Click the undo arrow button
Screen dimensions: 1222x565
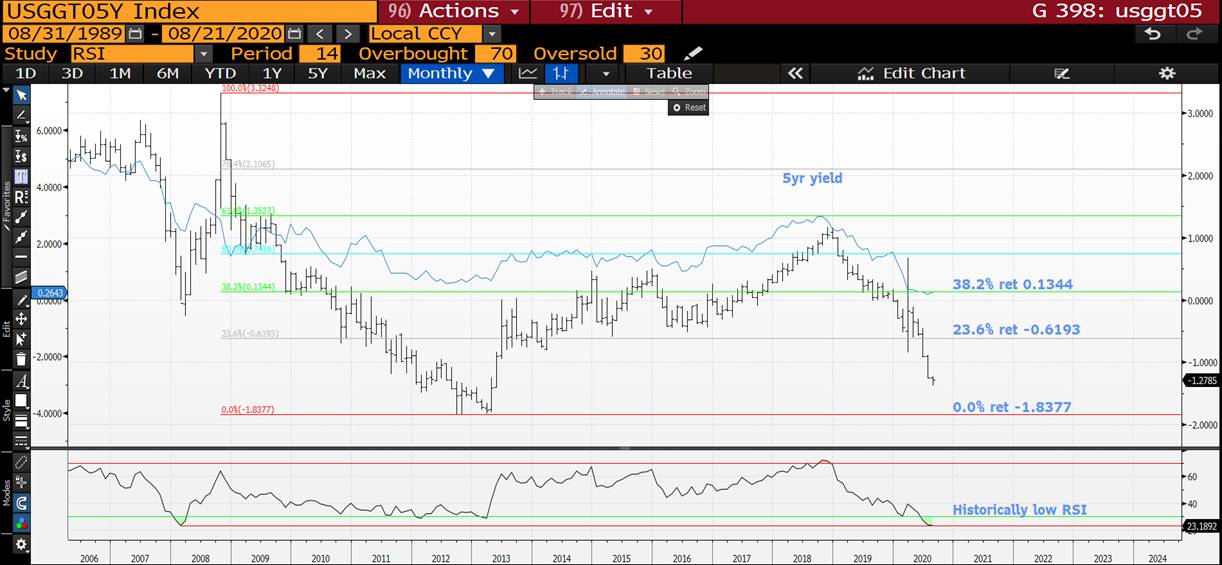1153,33
